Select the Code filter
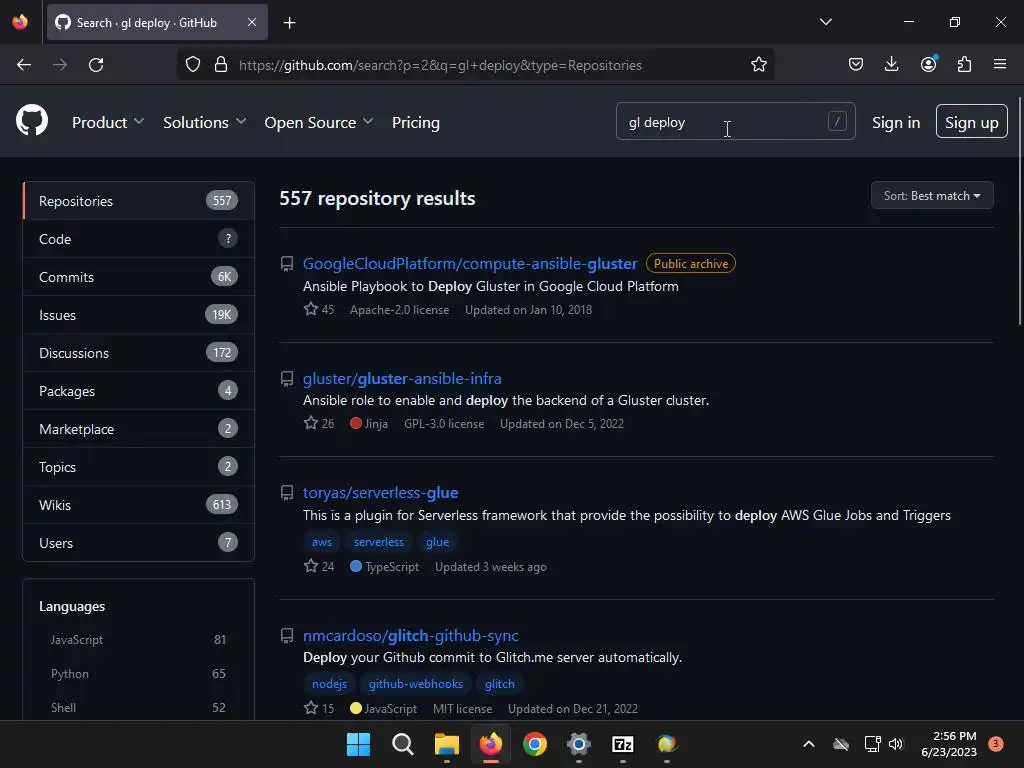 138,239
